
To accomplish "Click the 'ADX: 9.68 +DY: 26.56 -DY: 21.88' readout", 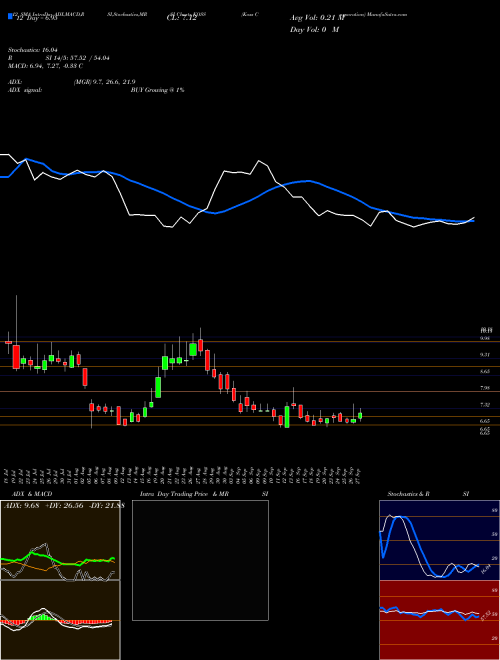I will point(64,506).
